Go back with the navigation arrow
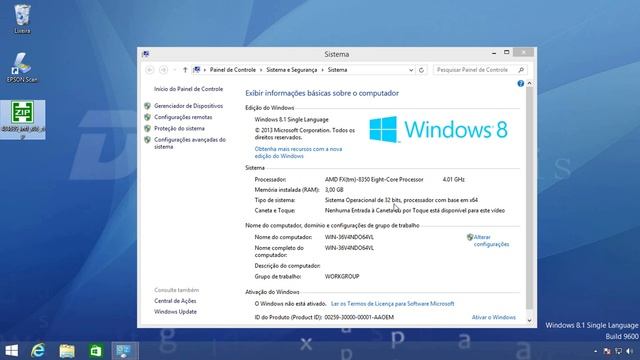 (149, 70)
